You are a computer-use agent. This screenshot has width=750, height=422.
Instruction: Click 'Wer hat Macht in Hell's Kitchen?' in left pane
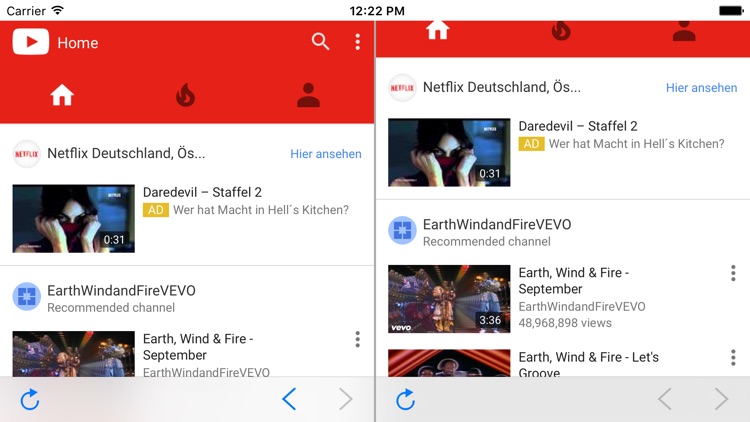(261, 210)
